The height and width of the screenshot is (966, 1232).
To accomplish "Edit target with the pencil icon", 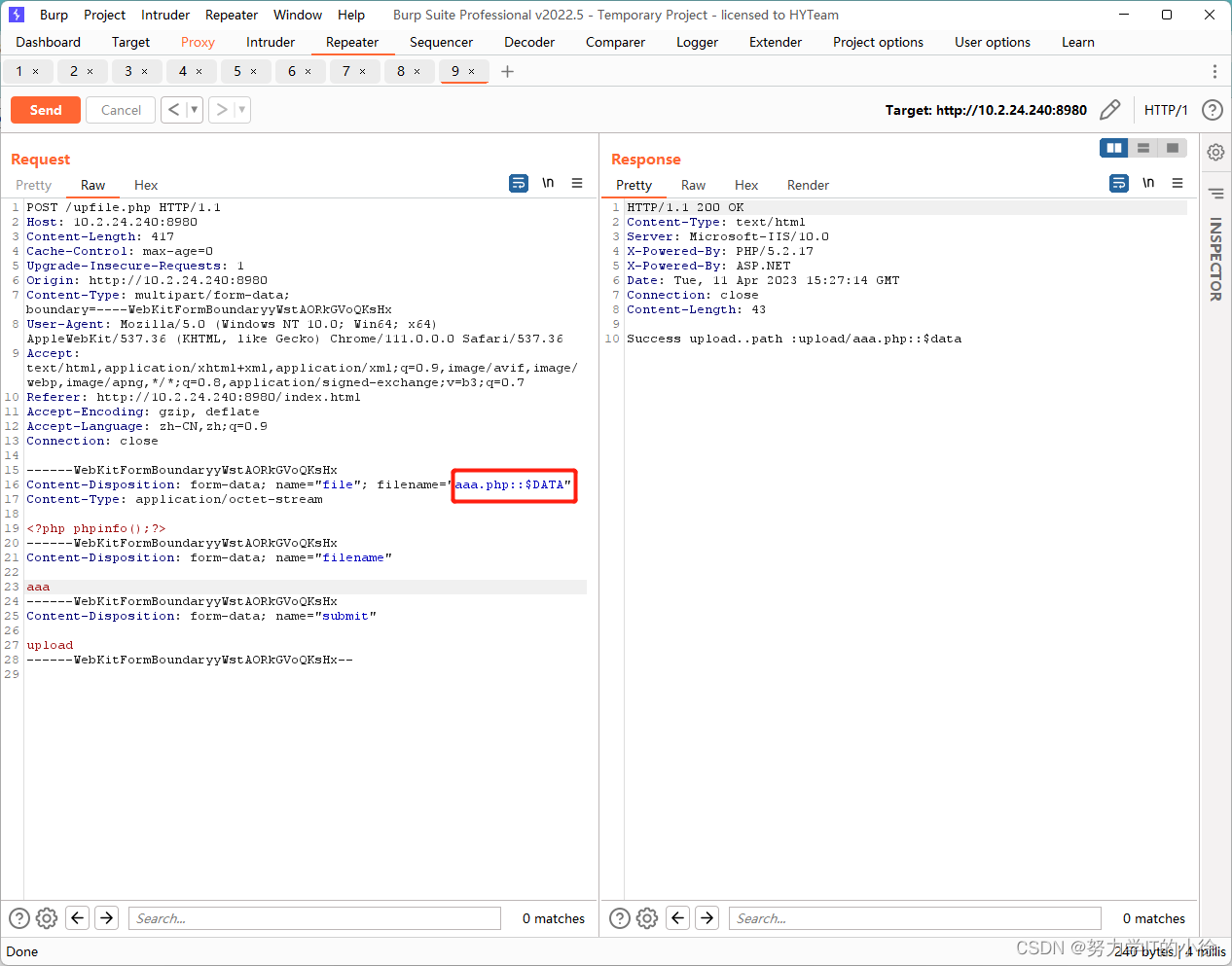I will pyautogui.click(x=1109, y=110).
